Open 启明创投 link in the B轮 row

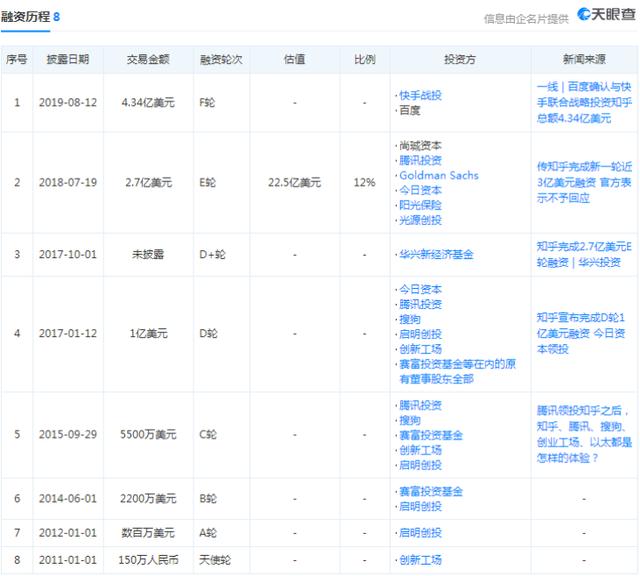[x=420, y=507]
